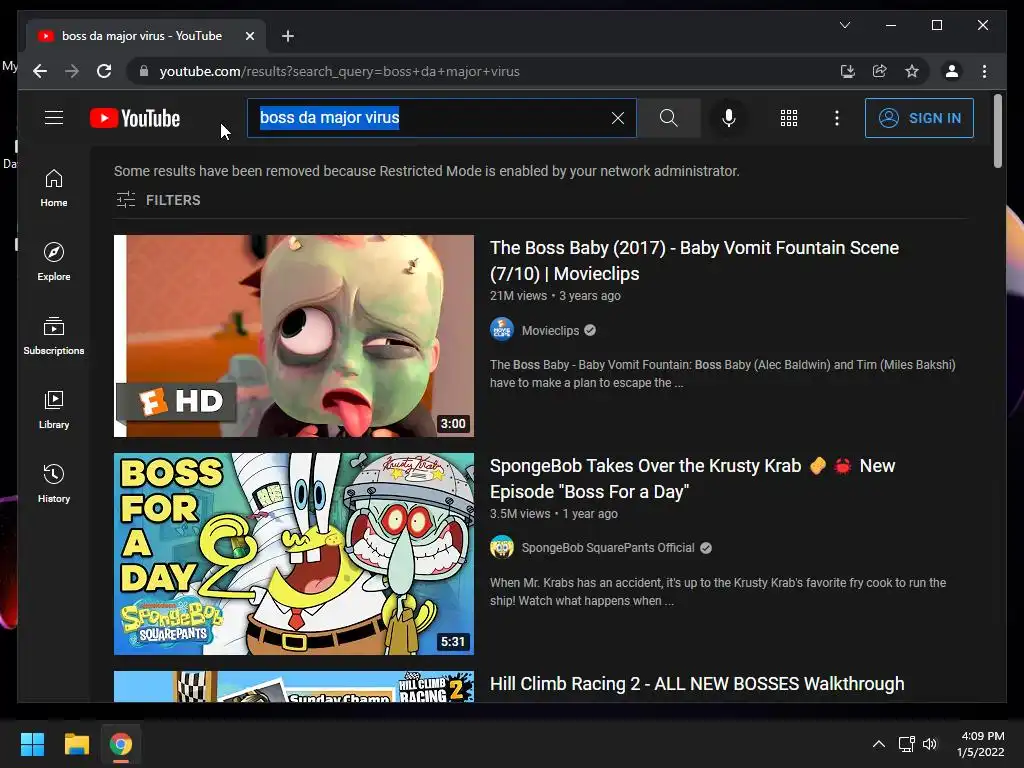Click the volume speaker tray icon
The height and width of the screenshot is (768, 1024).
click(x=930, y=744)
